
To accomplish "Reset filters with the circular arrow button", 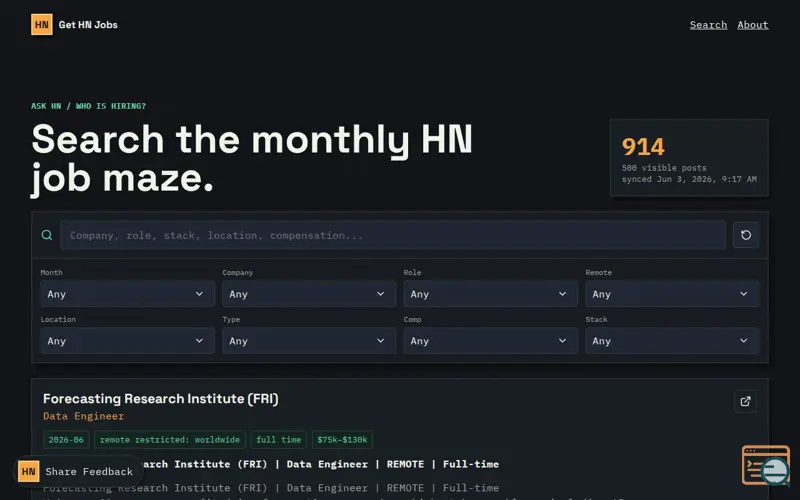I will point(746,235).
